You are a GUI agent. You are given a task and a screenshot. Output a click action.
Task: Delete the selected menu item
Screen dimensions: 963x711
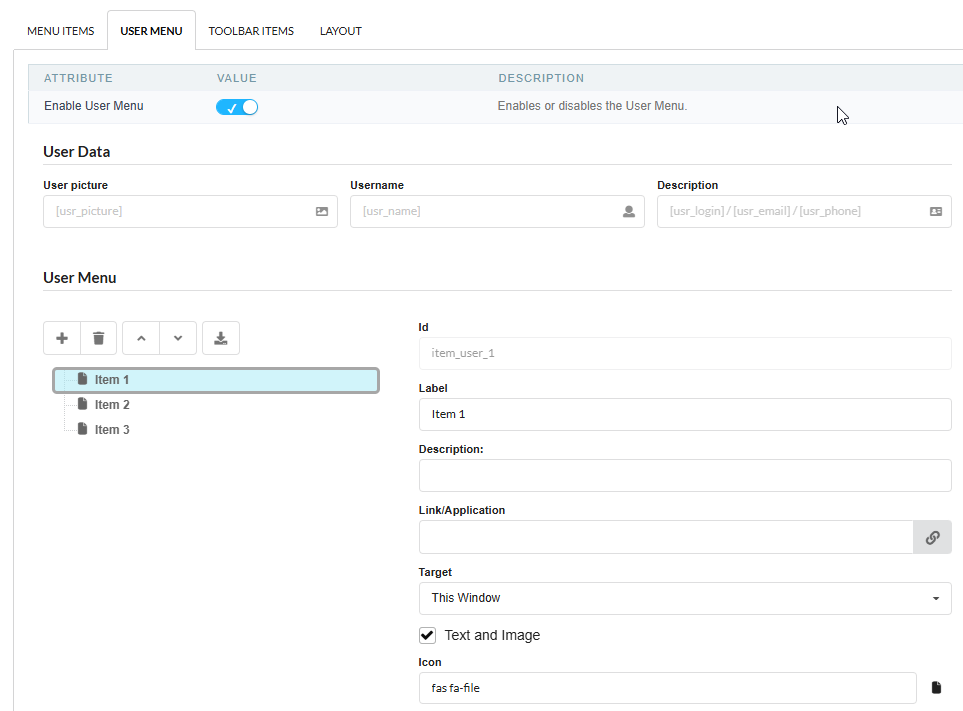tap(98, 338)
